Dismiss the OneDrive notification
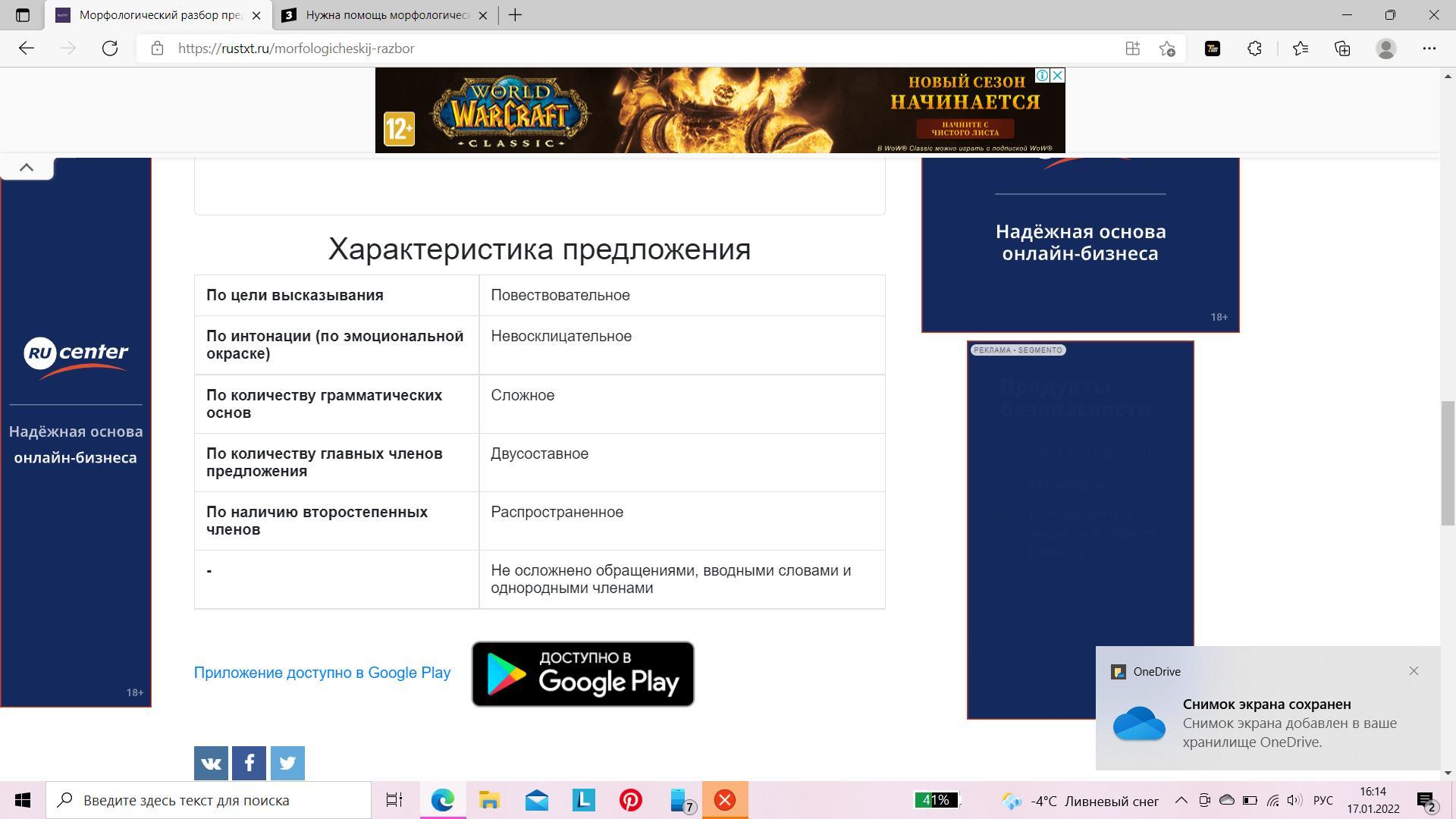The image size is (1456, 819). click(1414, 671)
